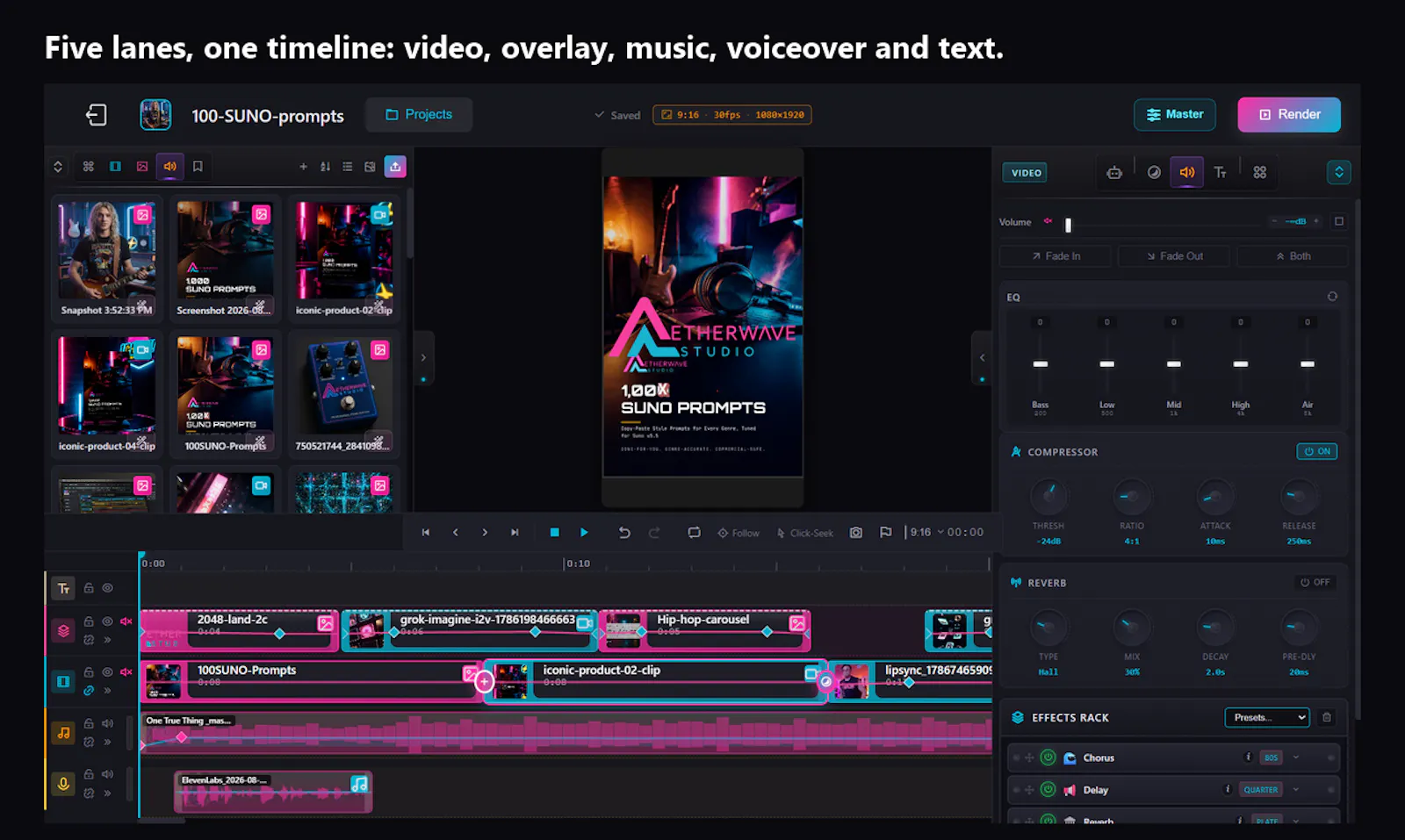Open the Master panel
The image size is (1405, 840).
pyautogui.click(x=1175, y=115)
